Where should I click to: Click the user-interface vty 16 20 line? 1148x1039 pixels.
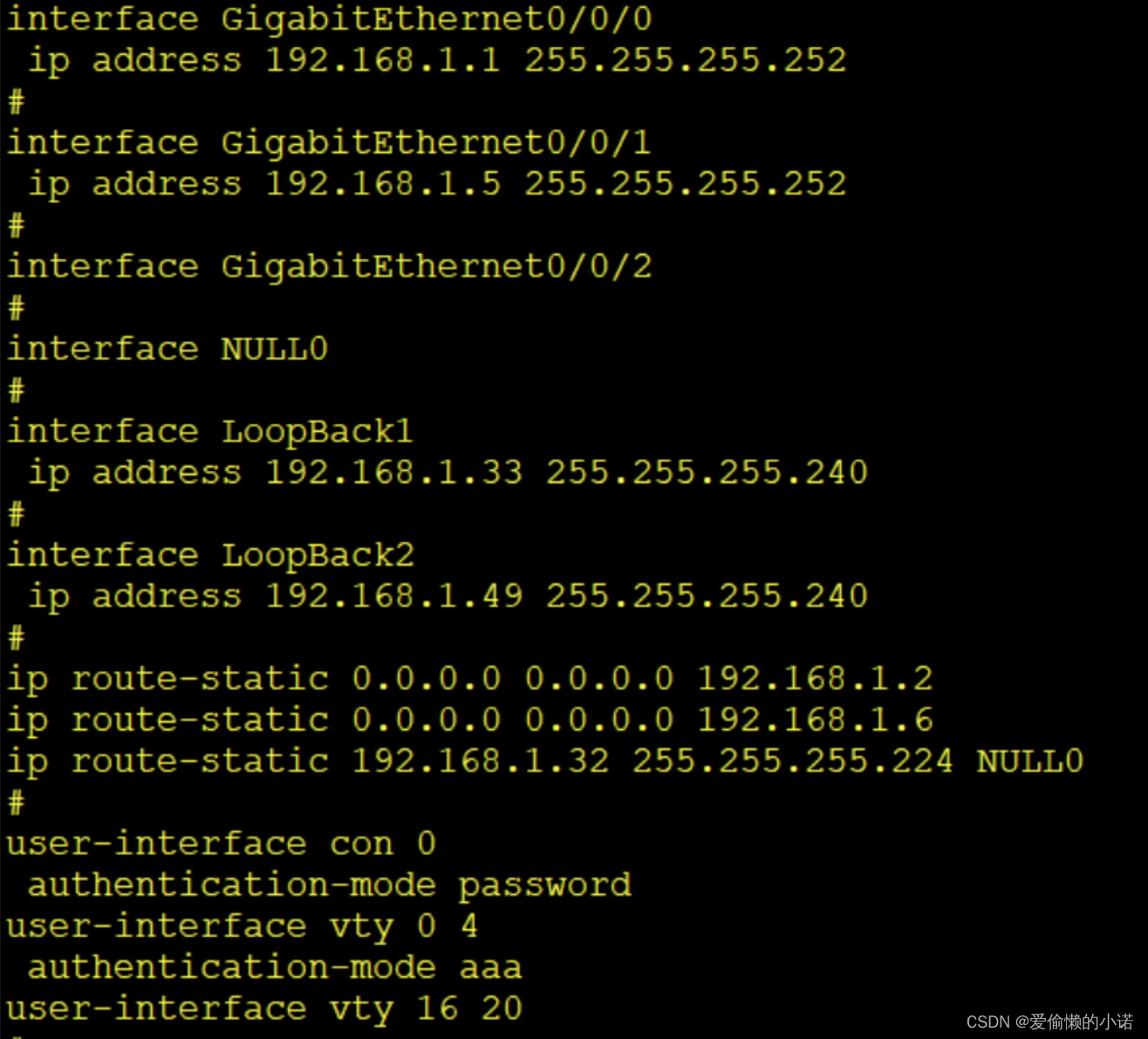click(264, 1009)
